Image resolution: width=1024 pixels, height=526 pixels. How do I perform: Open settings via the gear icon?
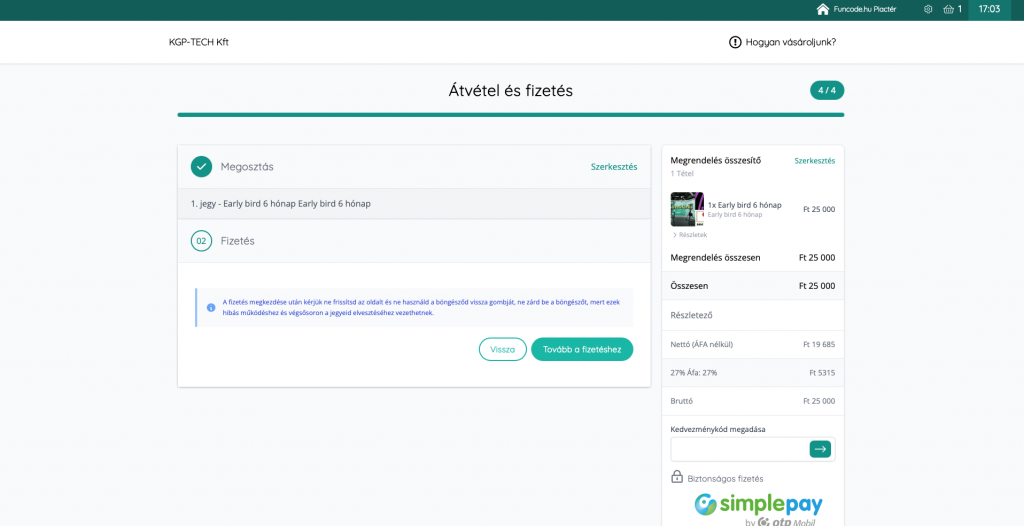928,9
